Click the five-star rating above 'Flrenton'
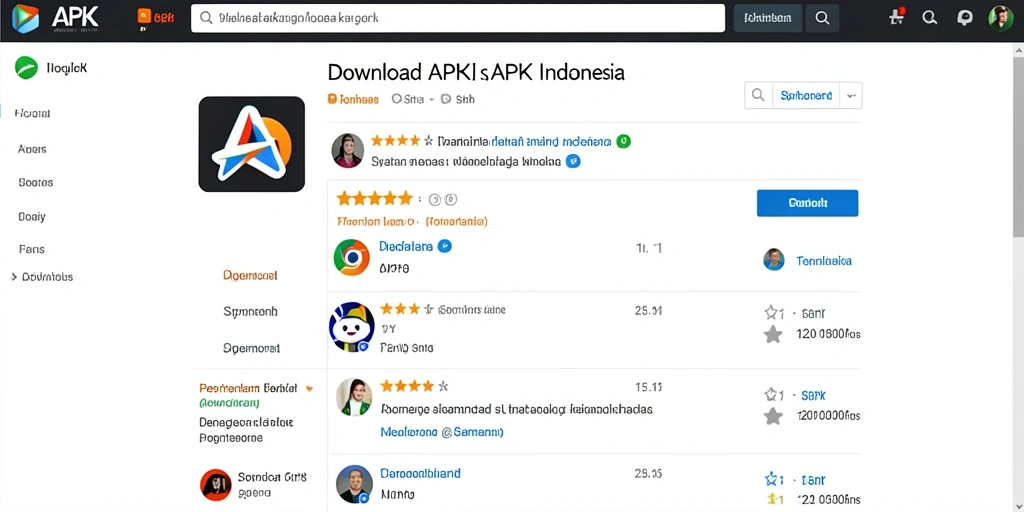This screenshot has width=1024, height=512. tap(374, 199)
